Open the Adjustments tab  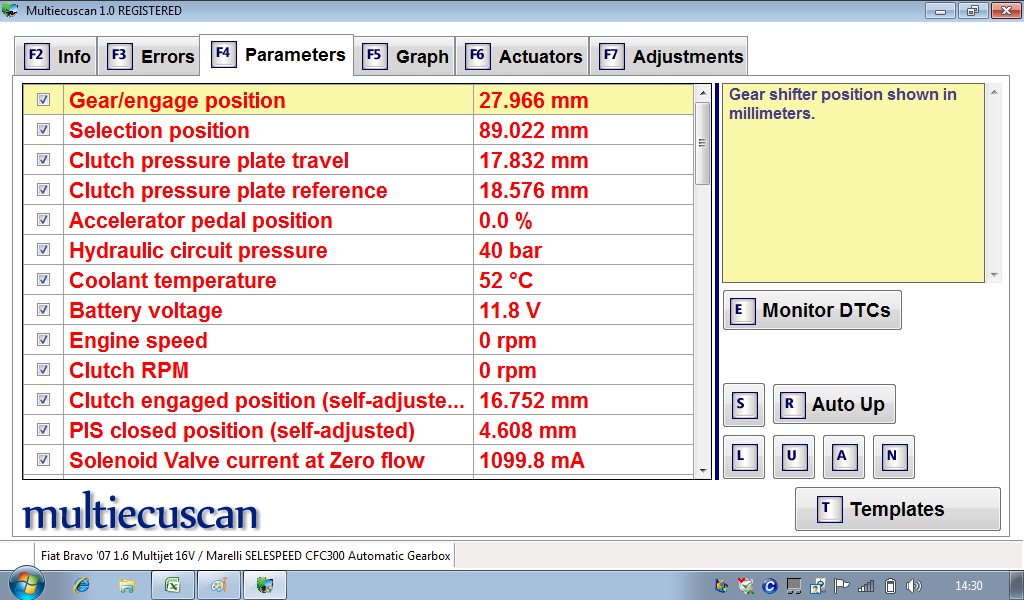point(669,56)
